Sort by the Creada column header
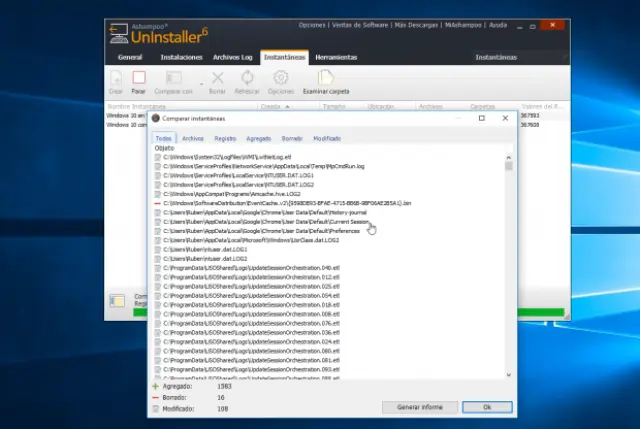 pos(272,105)
